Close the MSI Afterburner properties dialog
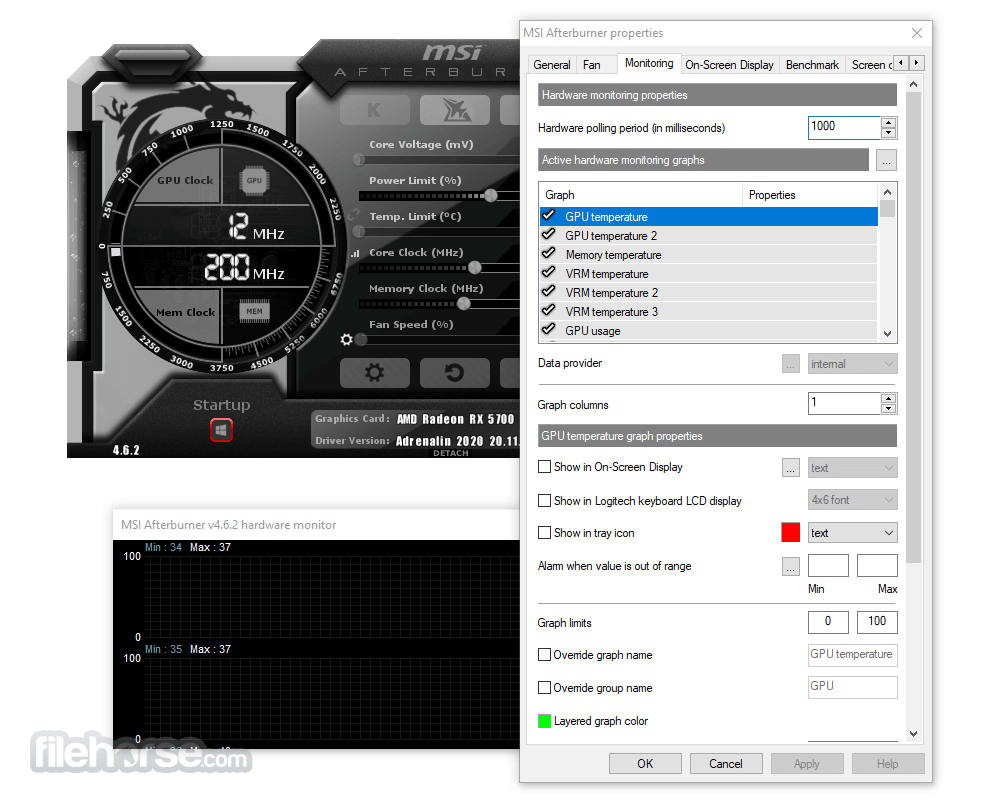The width and height of the screenshot is (1000, 803). tap(916, 33)
